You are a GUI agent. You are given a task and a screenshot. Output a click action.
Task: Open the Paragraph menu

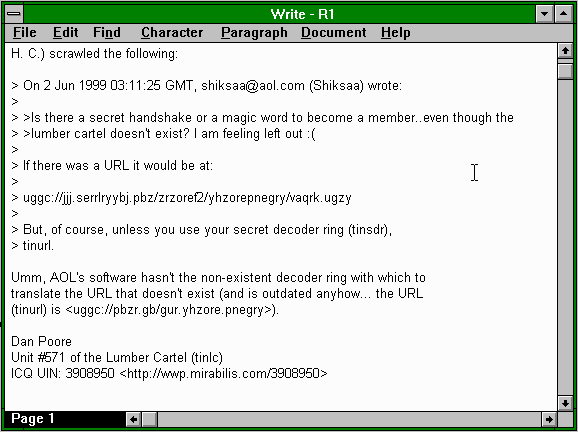tap(254, 32)
